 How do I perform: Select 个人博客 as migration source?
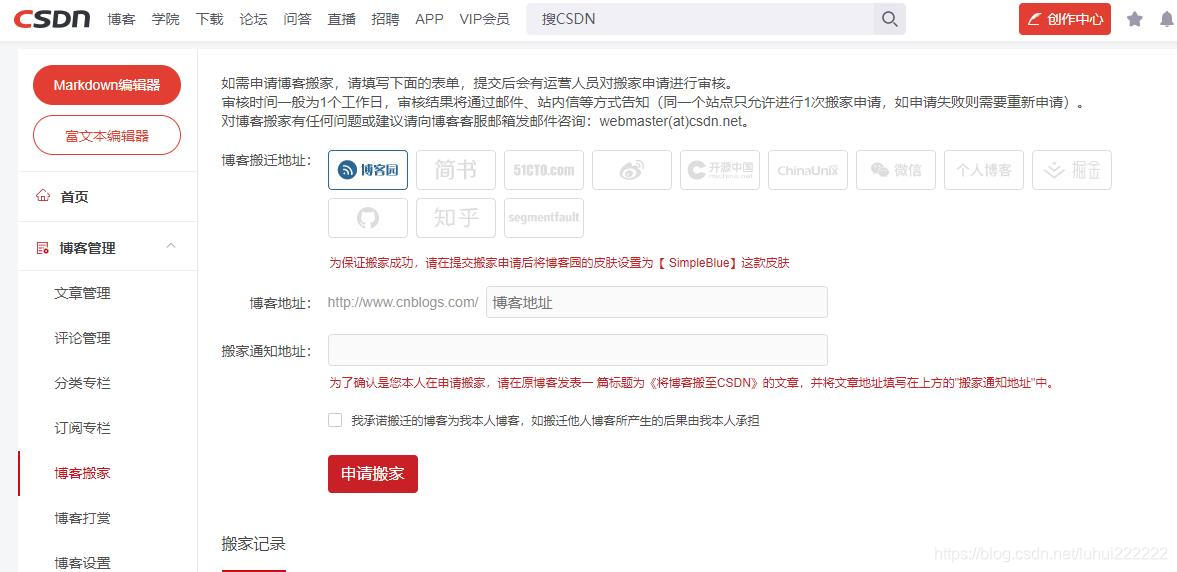(984, 170)
